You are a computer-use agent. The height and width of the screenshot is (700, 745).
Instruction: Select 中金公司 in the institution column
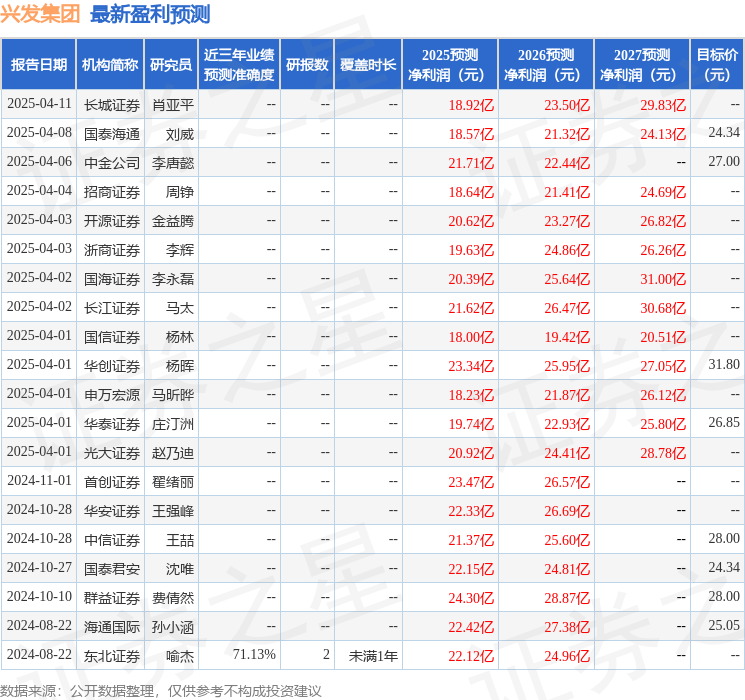pos(111,162)
